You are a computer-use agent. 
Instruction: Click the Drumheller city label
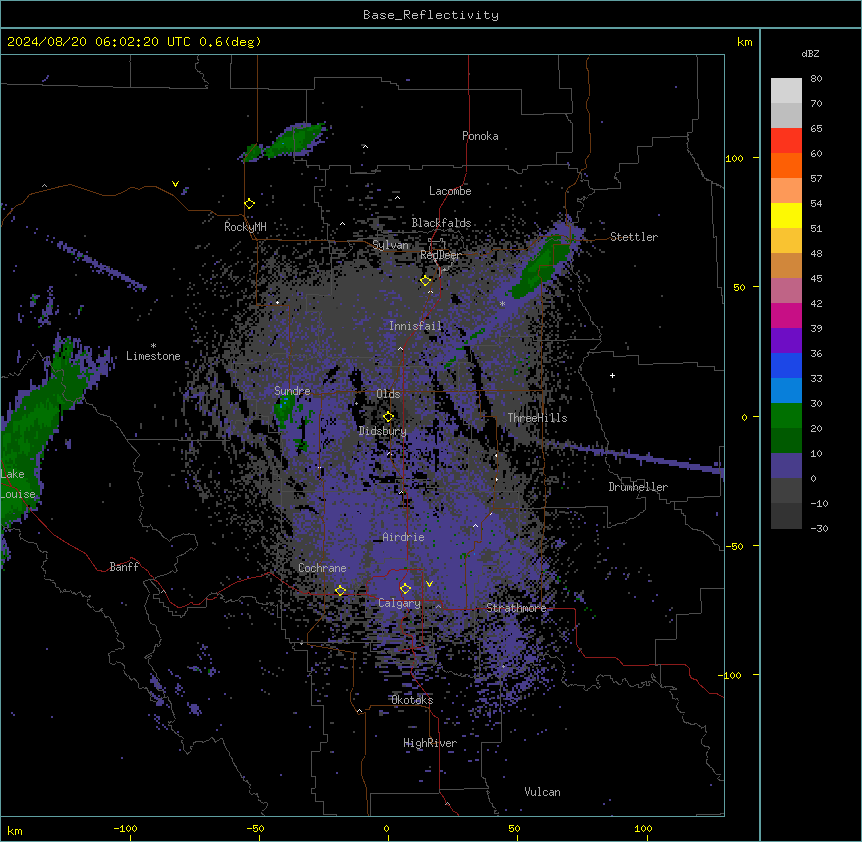point(638,487)
